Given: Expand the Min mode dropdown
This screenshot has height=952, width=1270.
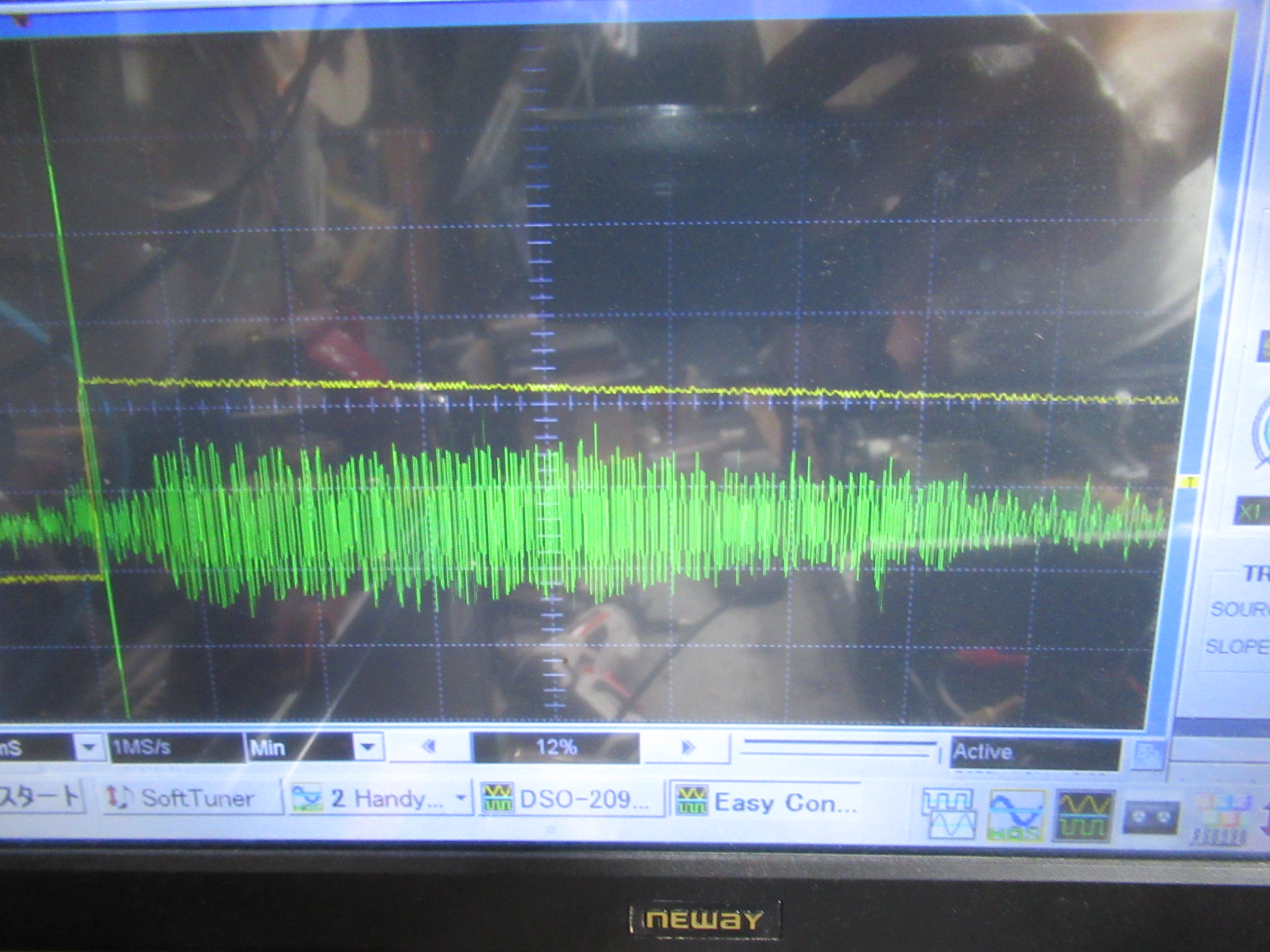Looking at the screenshot, I should click(x=368, y=747).
